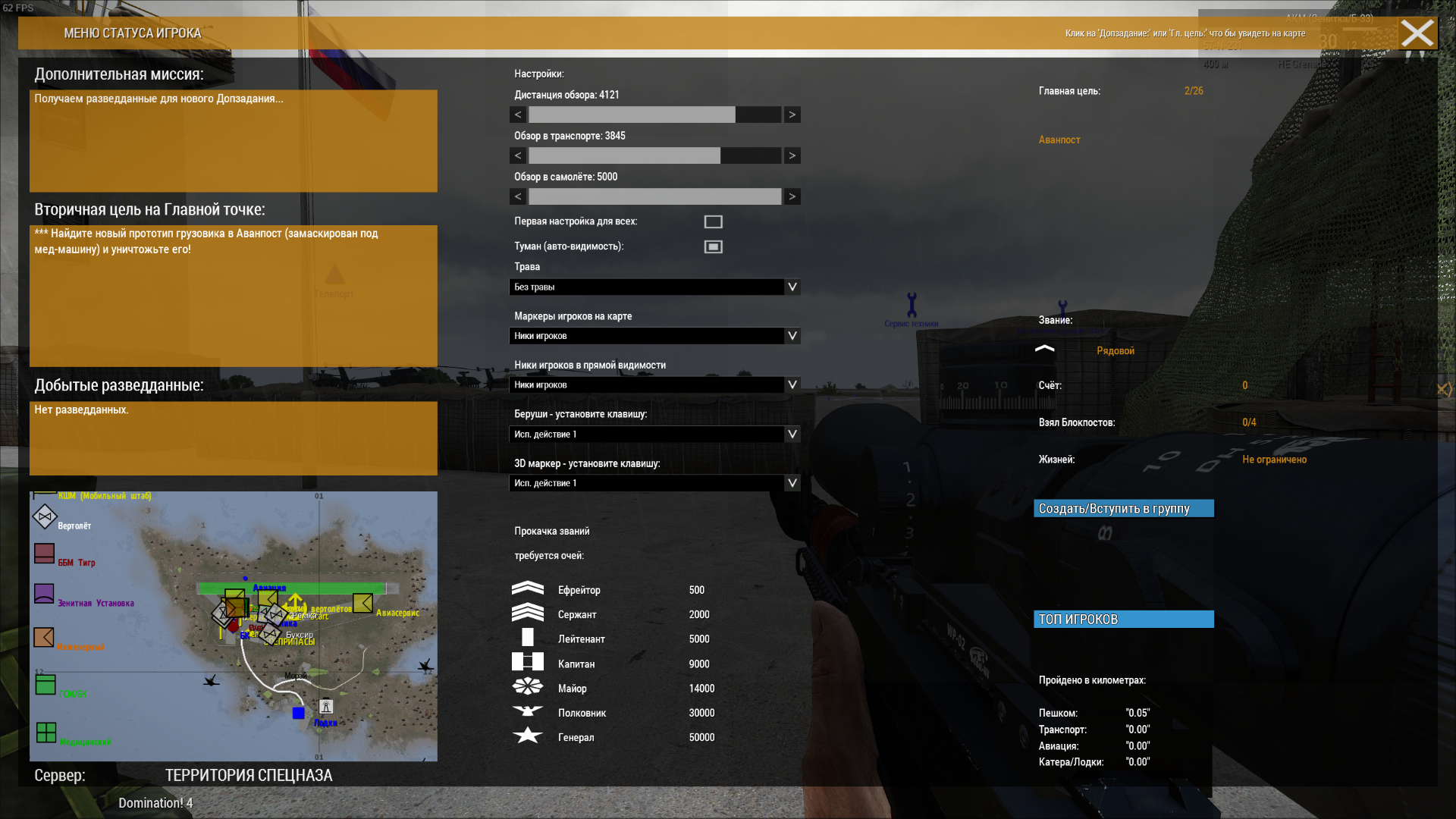This screenshot has height=819, width=1456.
Task: Click the МЕНЮ СТАТУСА ИГРОКА title
Action: coord(132,33)
